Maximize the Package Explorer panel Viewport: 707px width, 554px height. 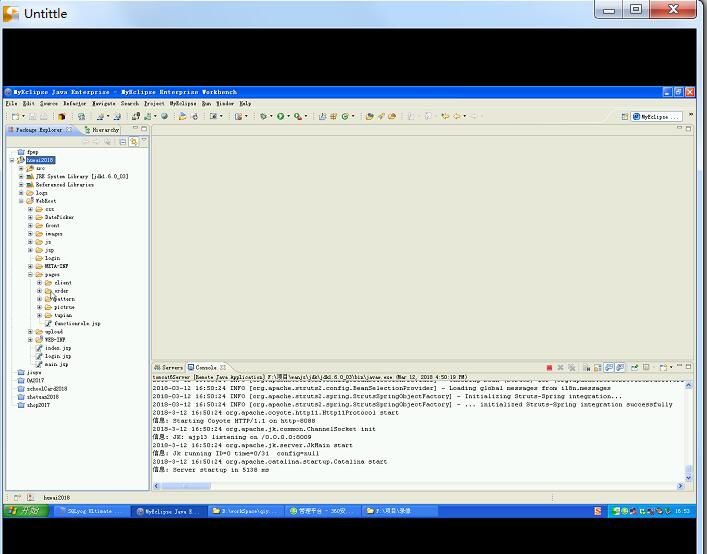pos(144,129)
